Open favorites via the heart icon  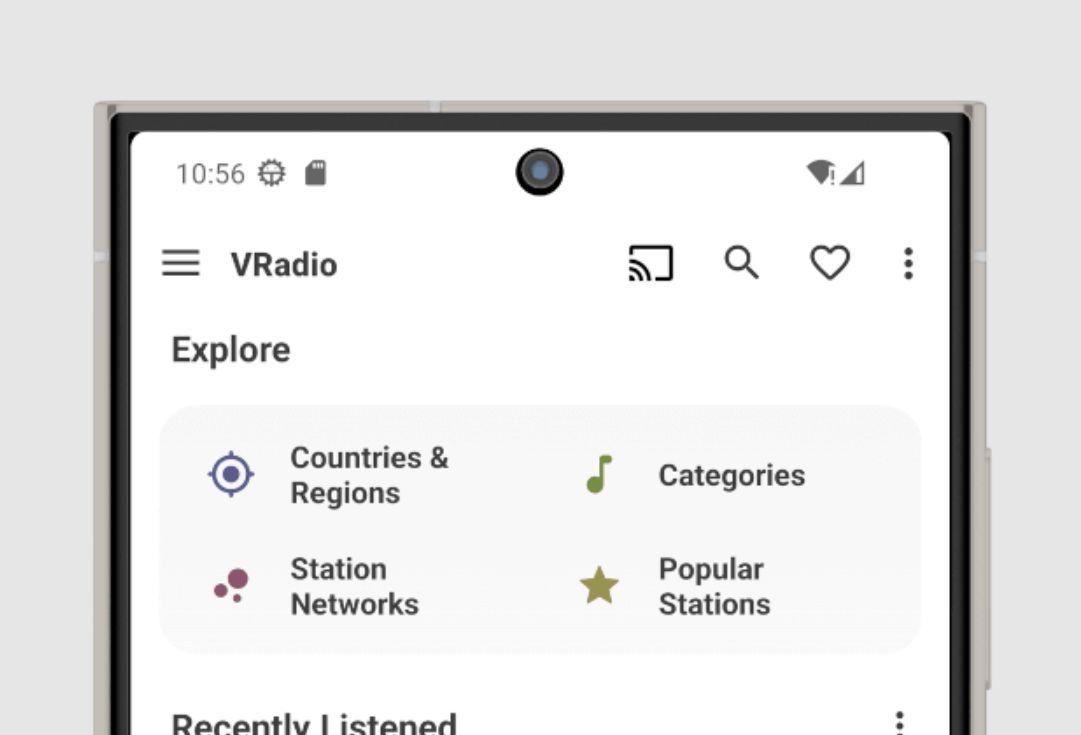point(829,264)
